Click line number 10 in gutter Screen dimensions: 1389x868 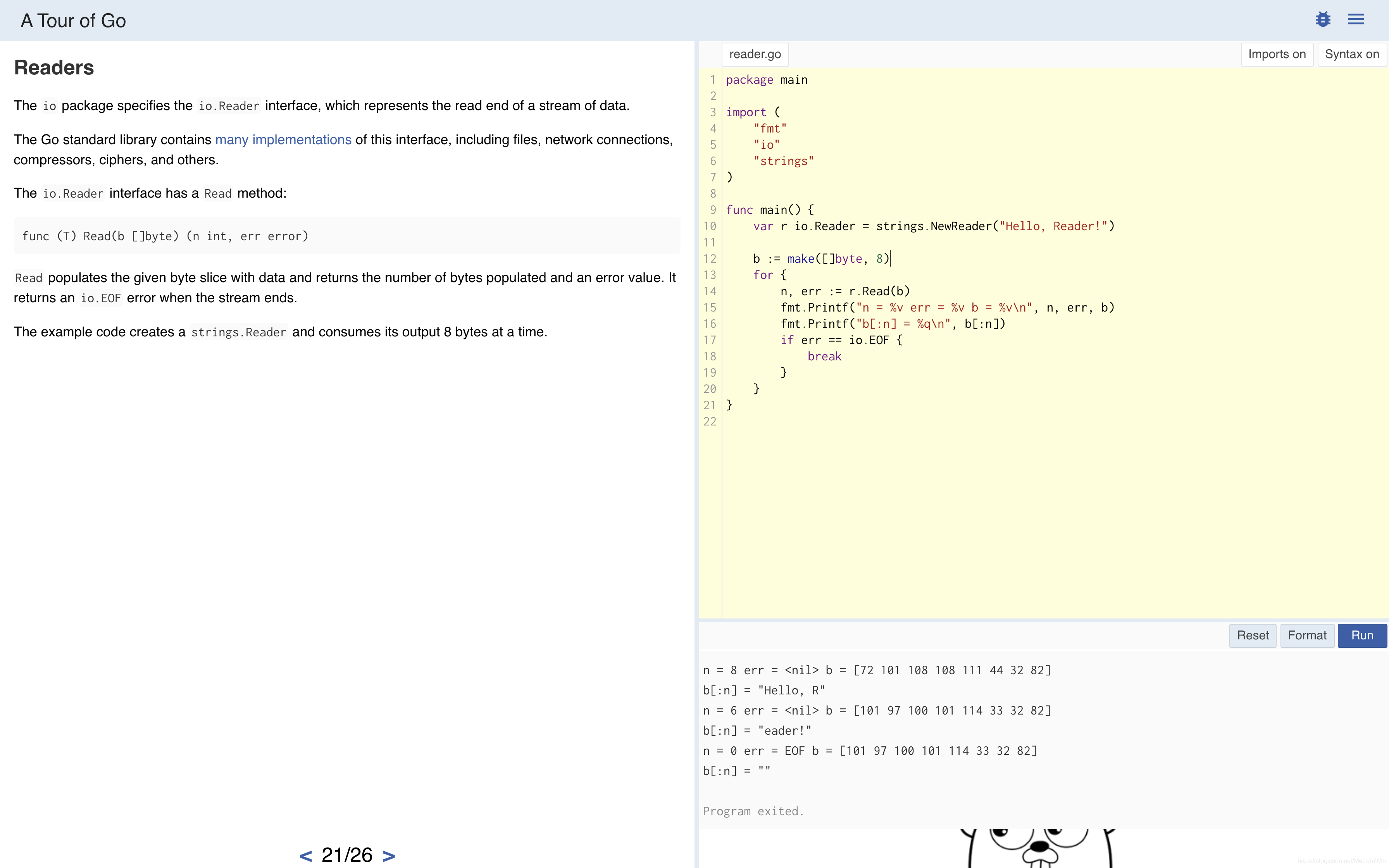pyautogui.click(x=710, y=226)
